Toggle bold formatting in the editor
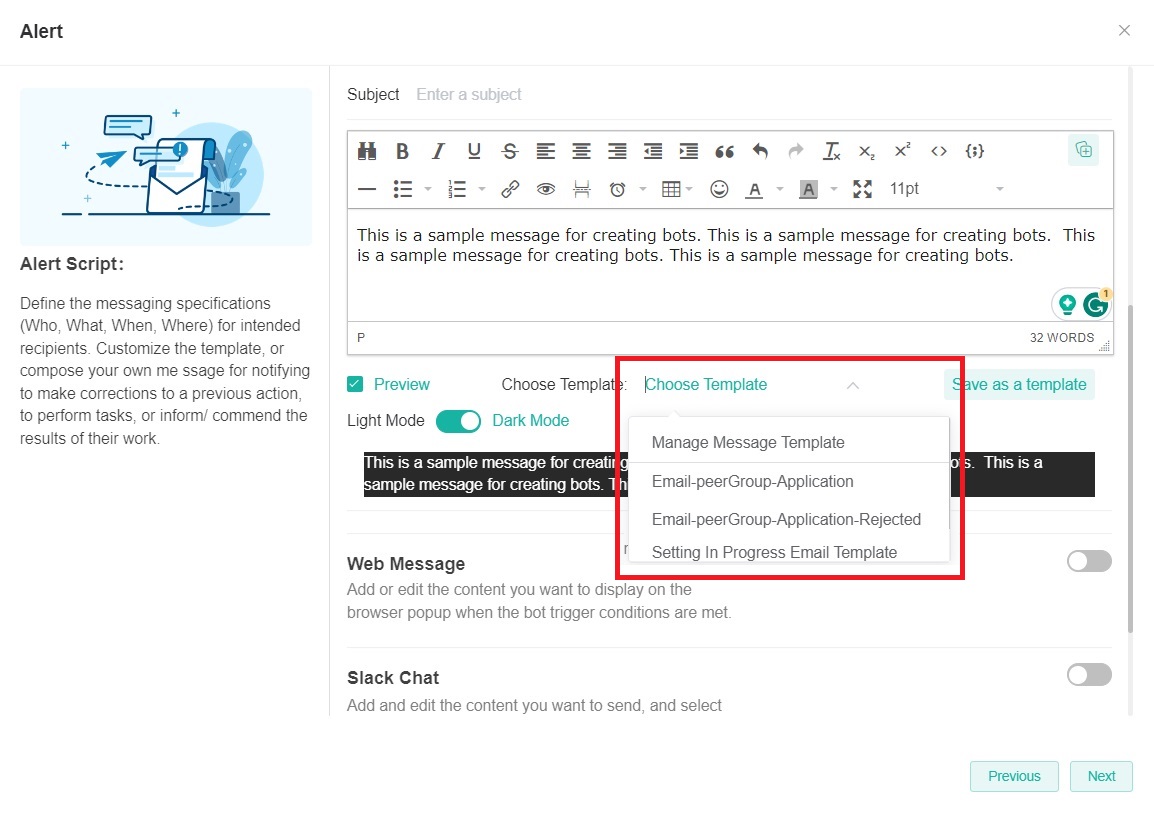This screenshot has height=814, width=1154. pyautogui.click(x=402, y=150)
